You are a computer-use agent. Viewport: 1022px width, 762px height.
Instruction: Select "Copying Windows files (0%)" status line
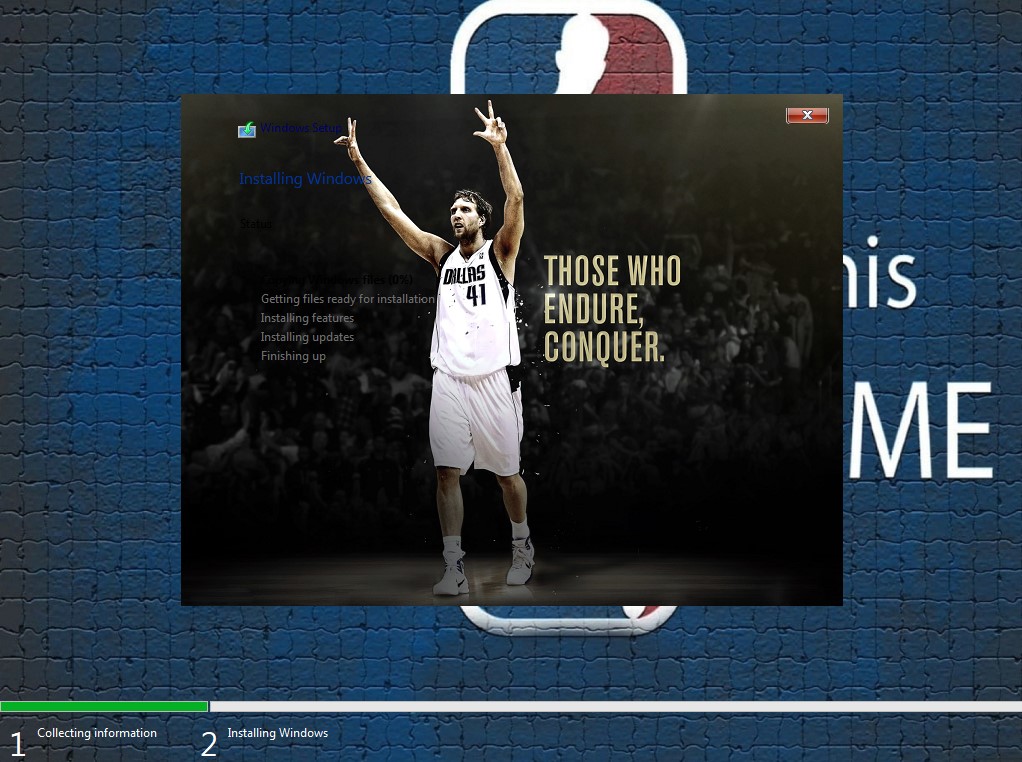(336, 280)
